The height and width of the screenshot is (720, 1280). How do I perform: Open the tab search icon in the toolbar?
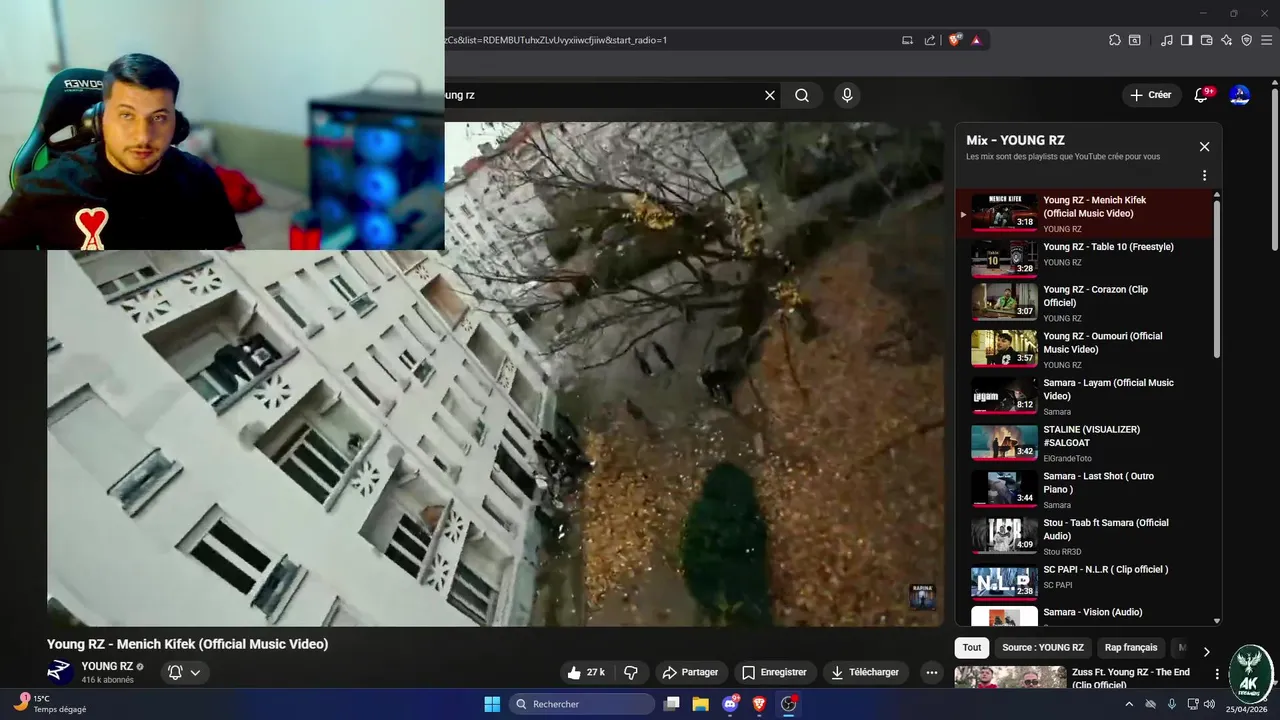point(1135,40)
